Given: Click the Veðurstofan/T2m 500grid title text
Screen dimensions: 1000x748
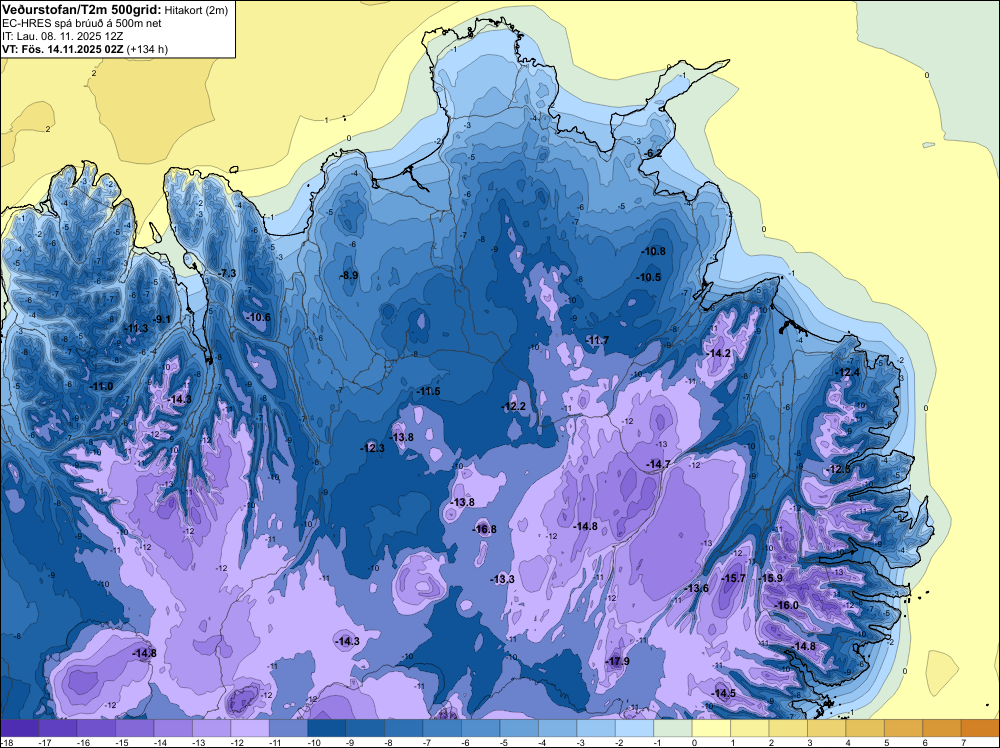Looking at the screenshot, I should [80, 10].
